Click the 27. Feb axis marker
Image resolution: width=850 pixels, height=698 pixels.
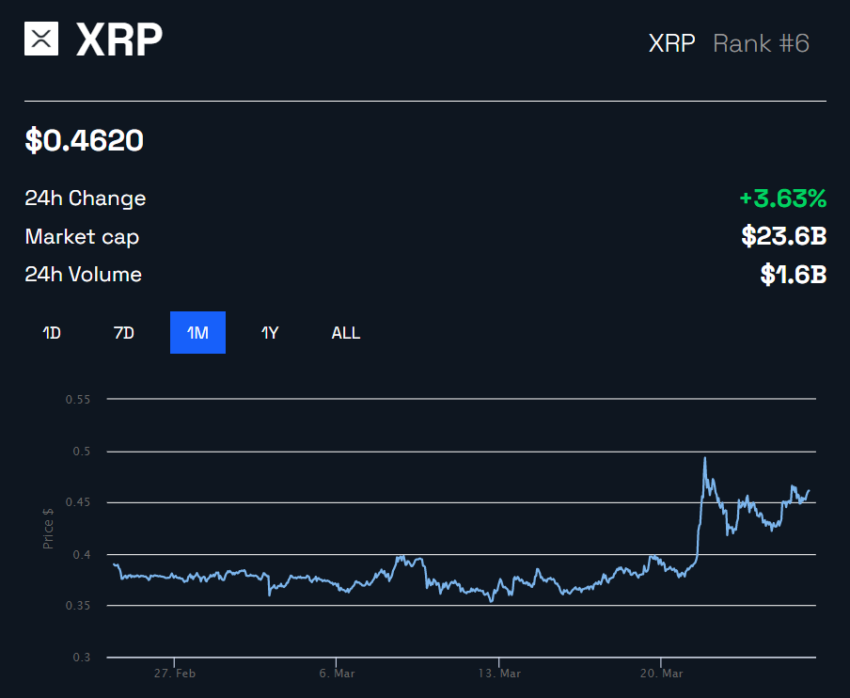point(175,673)
